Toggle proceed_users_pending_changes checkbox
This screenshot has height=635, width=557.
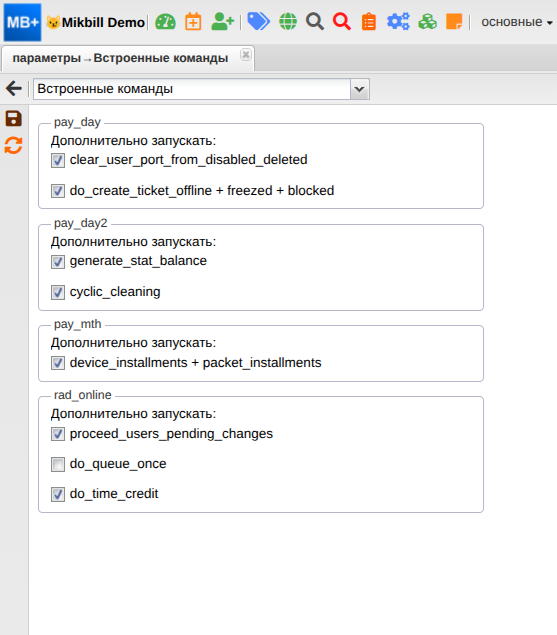pyautogui.click(x=58, y=434)
